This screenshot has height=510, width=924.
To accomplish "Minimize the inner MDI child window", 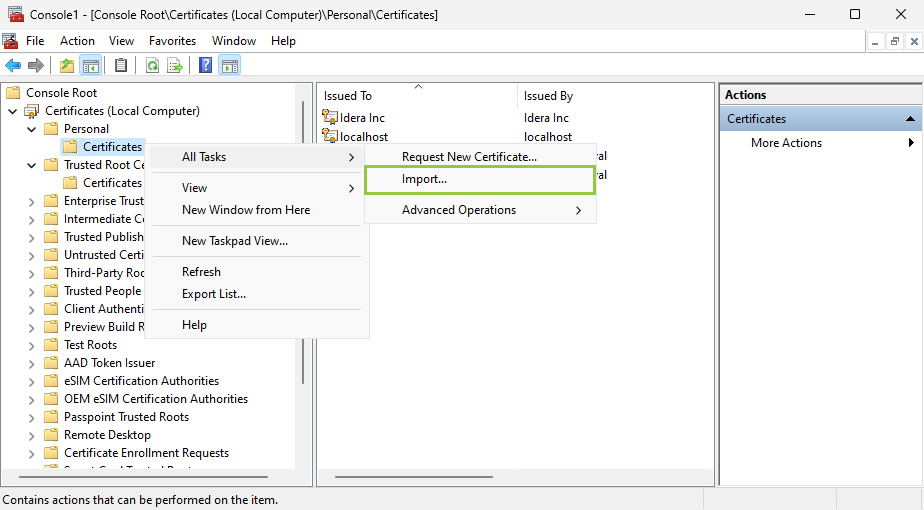I will point(875,41).
